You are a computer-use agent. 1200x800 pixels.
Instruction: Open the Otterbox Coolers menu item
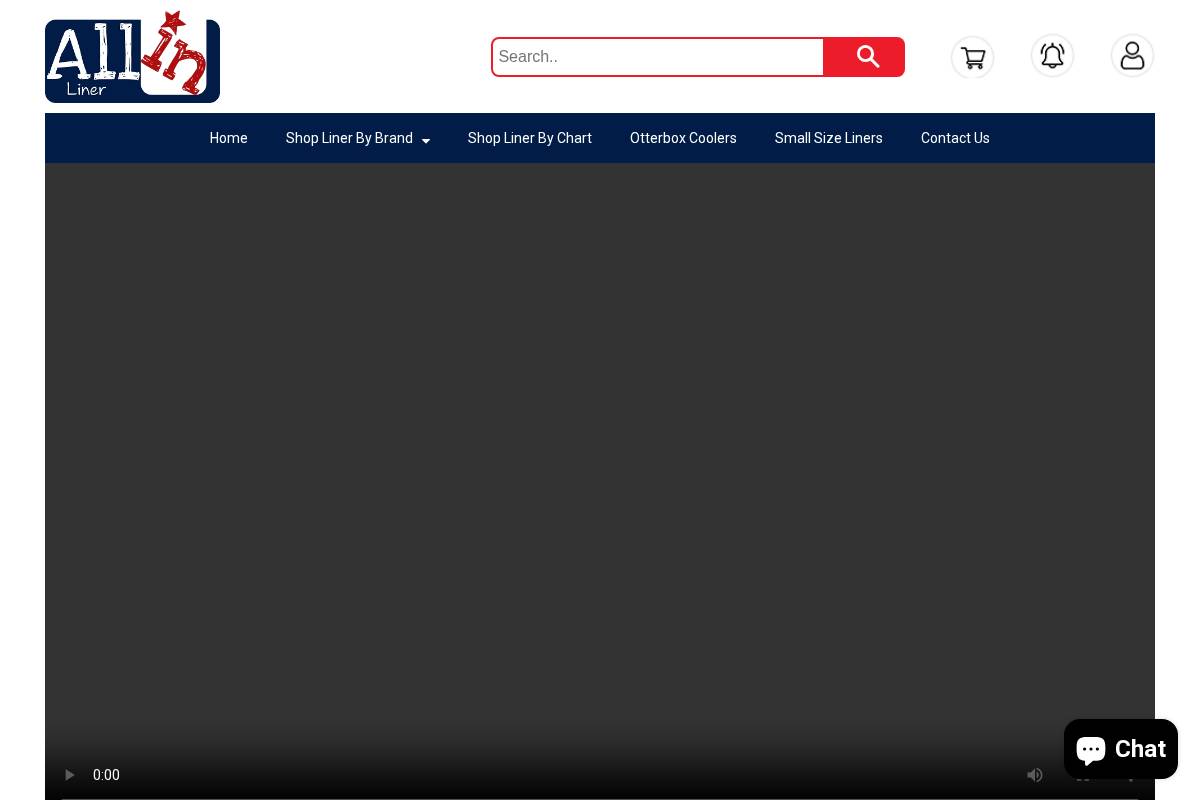683,138
